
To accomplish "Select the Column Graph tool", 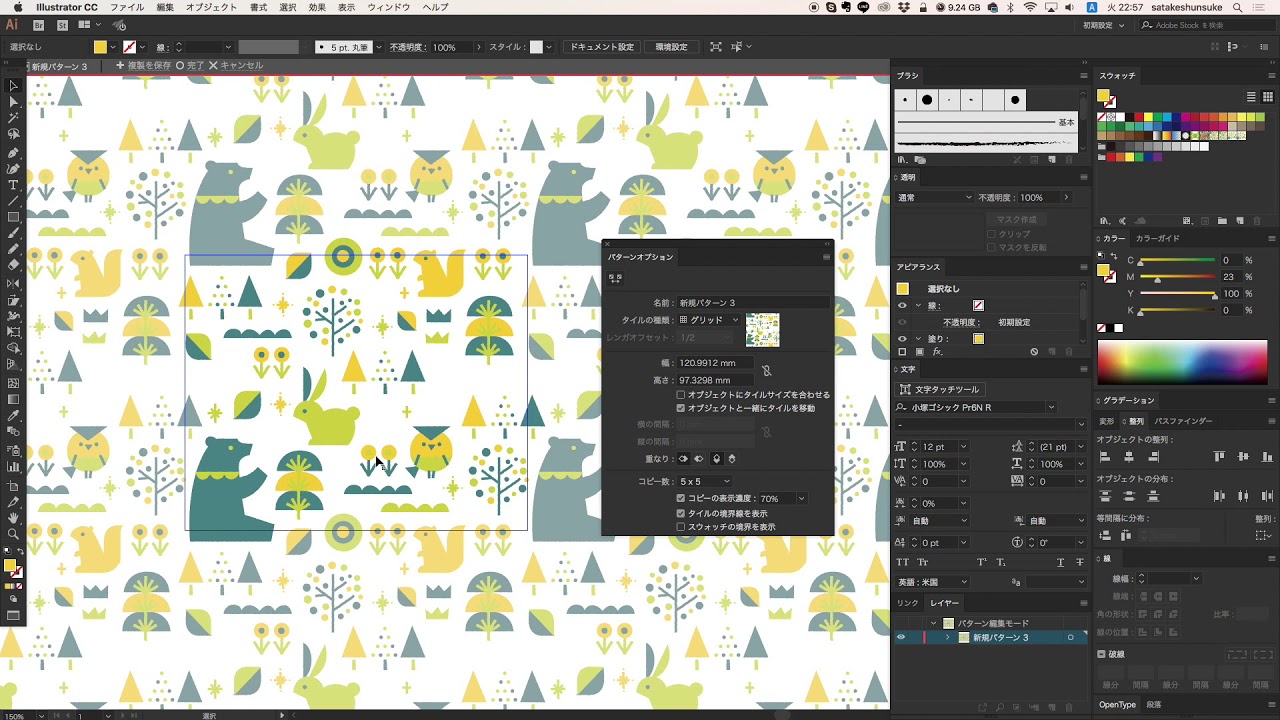I will tap(13, 466).
